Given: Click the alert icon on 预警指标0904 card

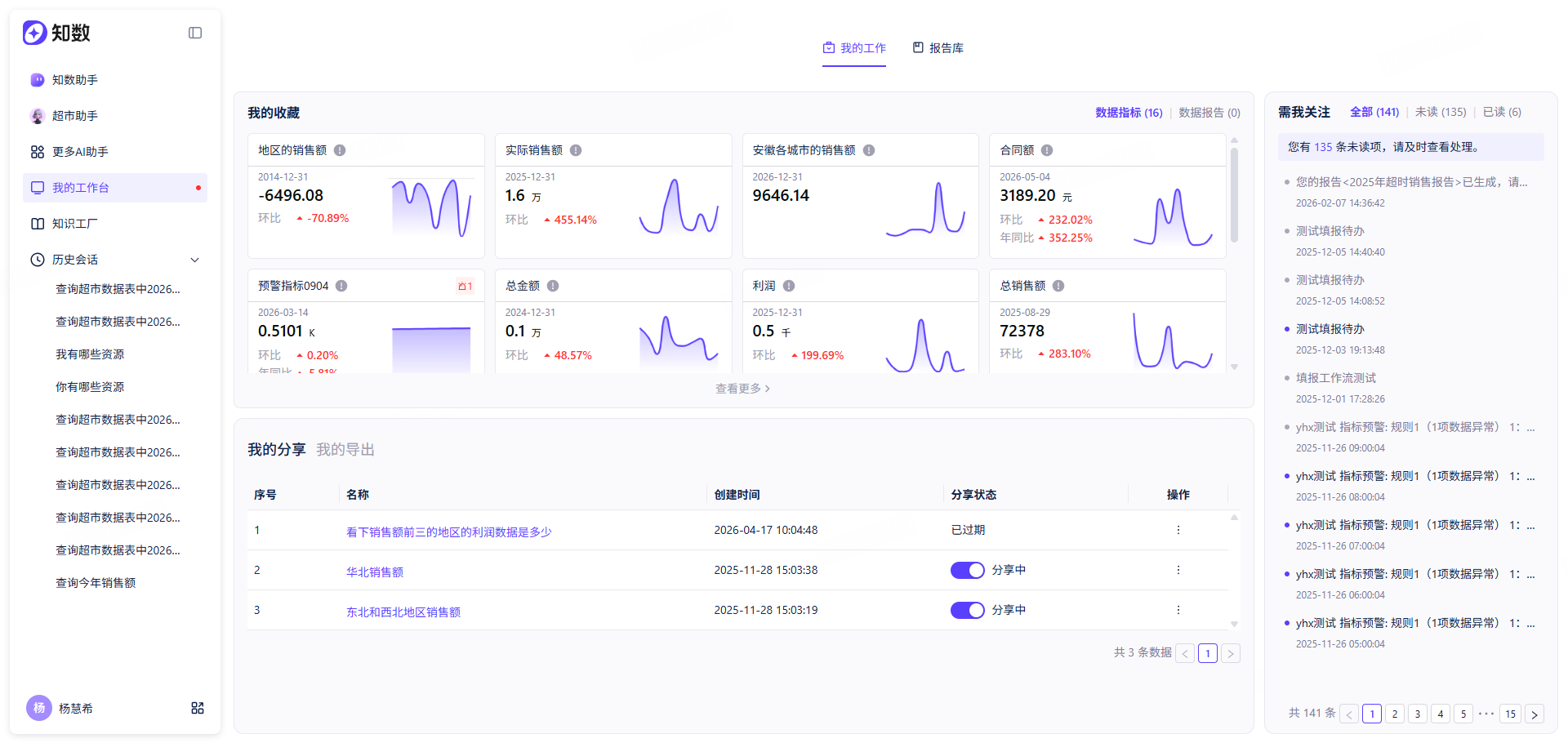Looking at the screenshot, I should pos(465,286).
